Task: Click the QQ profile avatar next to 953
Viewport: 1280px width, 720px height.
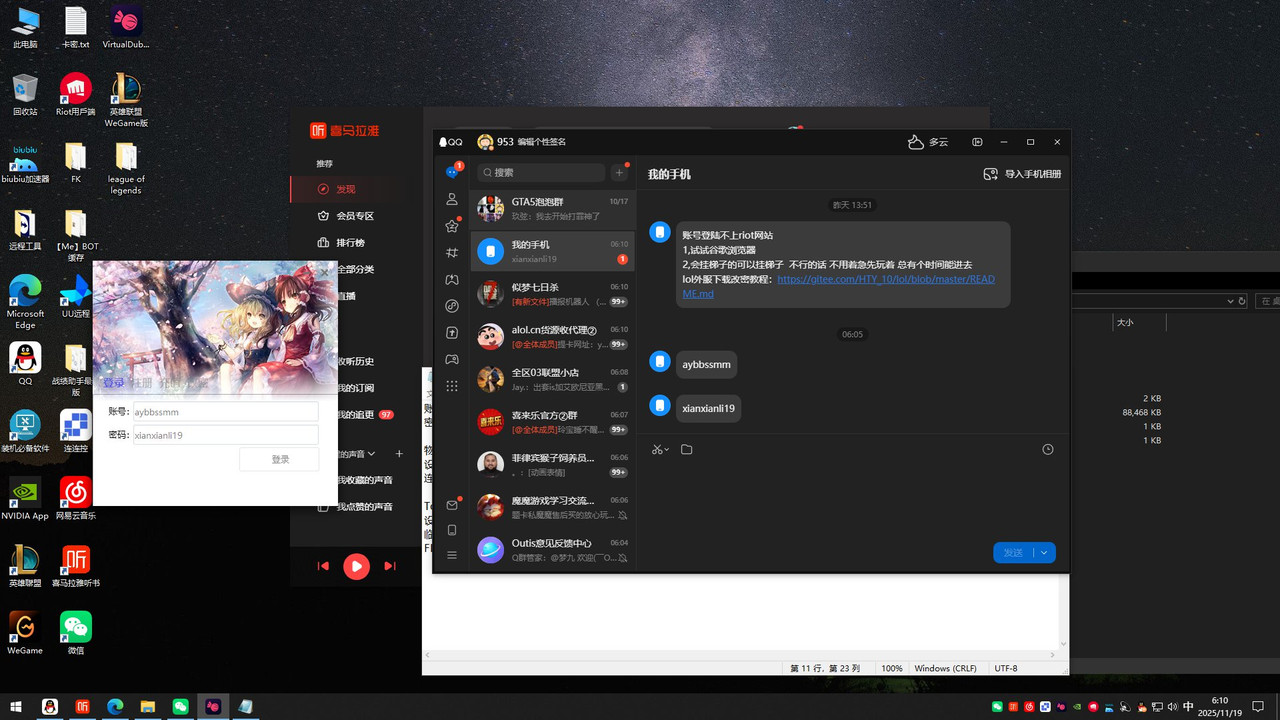Action: (485, 142)
